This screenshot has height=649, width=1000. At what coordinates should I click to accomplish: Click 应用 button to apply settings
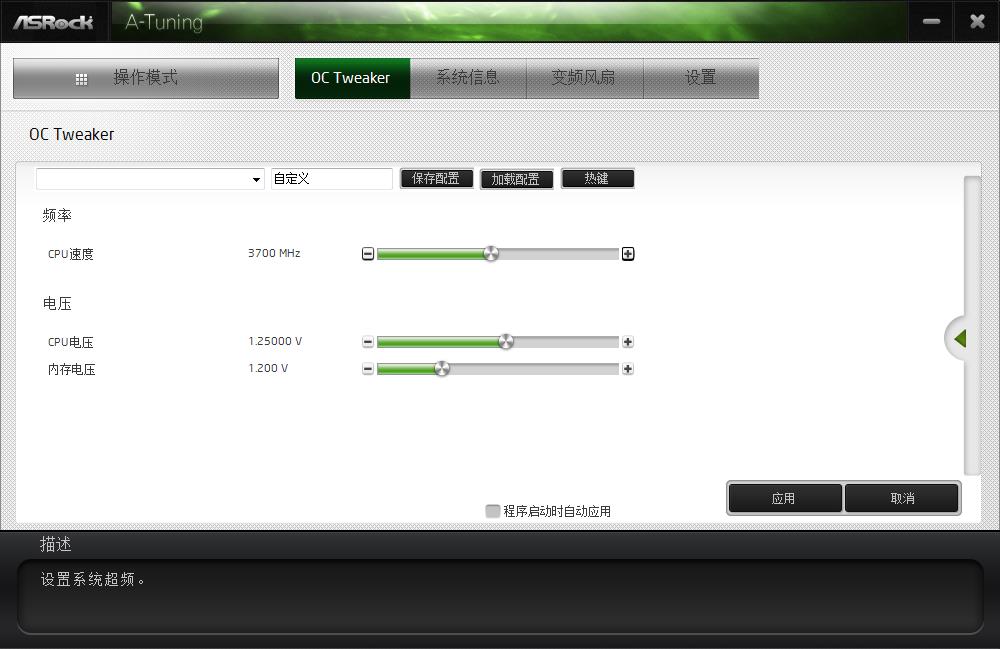(x=785, y=498)
